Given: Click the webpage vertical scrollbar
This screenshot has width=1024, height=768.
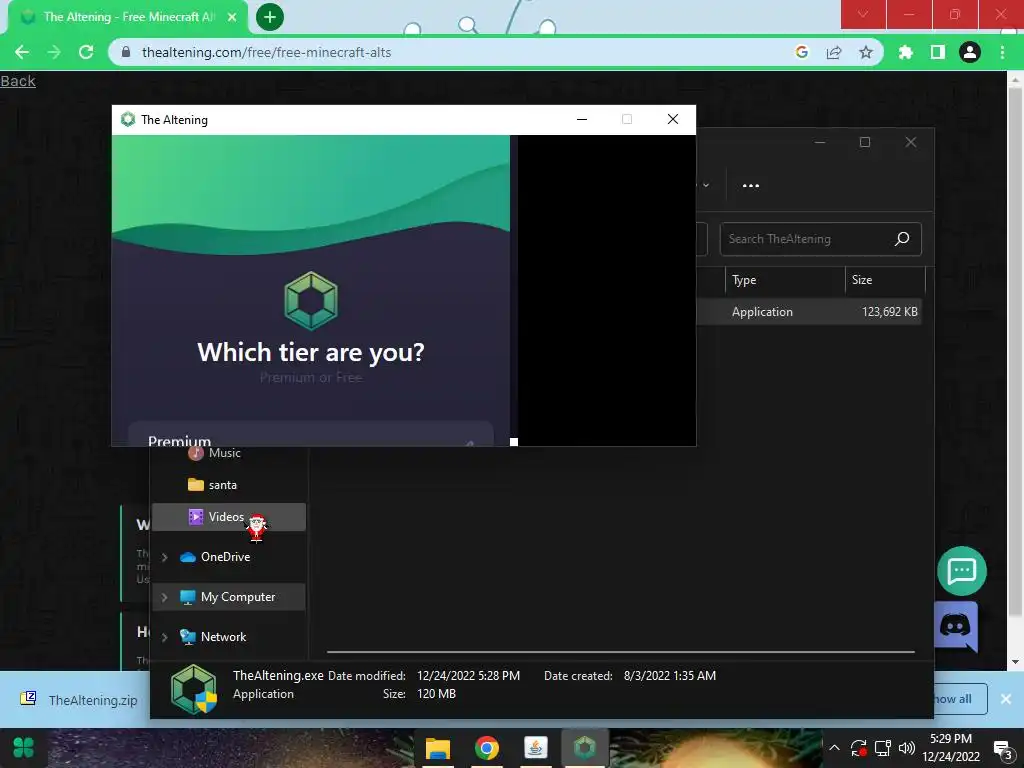Looking at the screenshot, I should point(1014,353).
